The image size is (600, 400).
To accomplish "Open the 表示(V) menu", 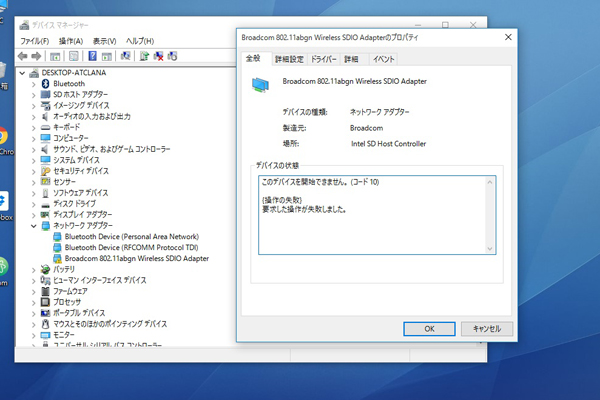I will click(104, 41).
